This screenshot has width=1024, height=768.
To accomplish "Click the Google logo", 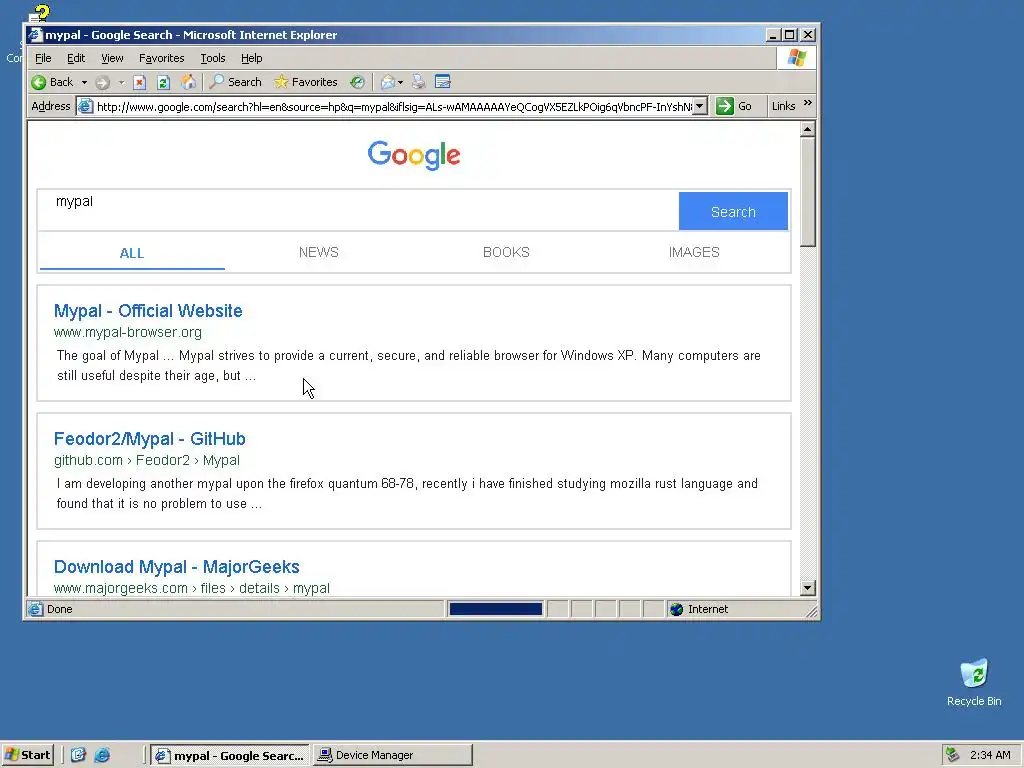I will click(x=414, y=155).
